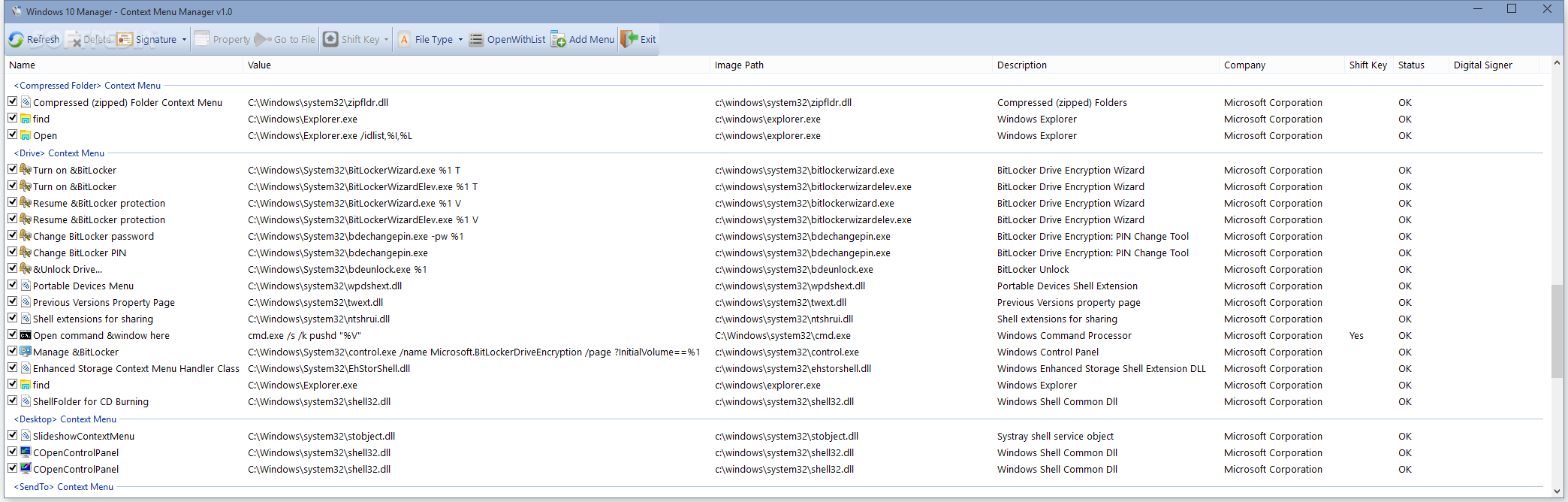The height and width of the screenshot is (502, 1568).
Task: Disable Open command &window here checkbox
Action: [13, 334]
